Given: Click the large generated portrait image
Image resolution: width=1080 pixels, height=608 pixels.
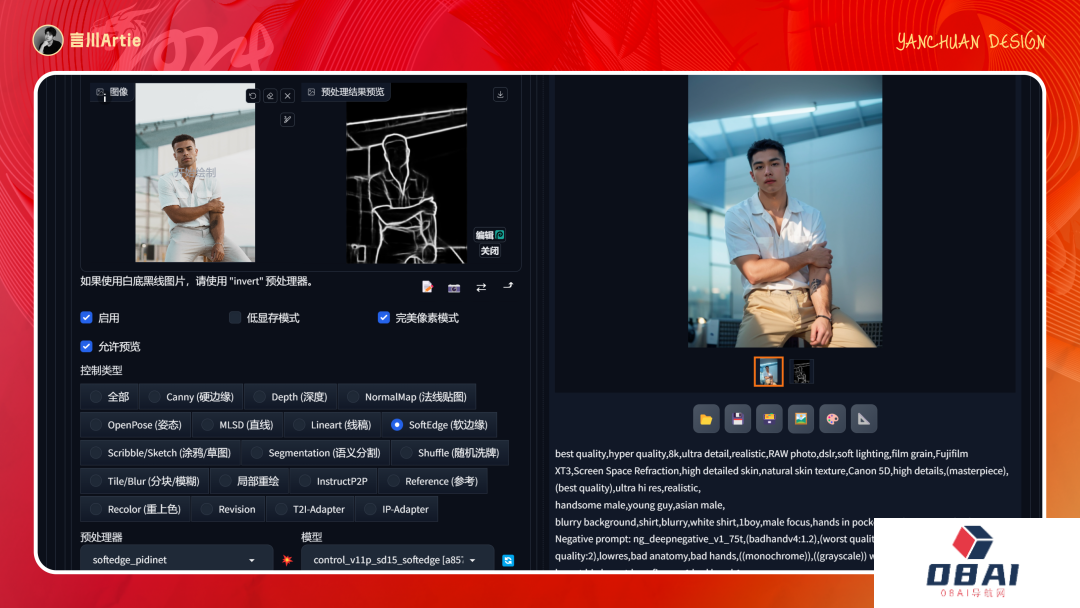Looking at the screenshot, I should point(785,211).
